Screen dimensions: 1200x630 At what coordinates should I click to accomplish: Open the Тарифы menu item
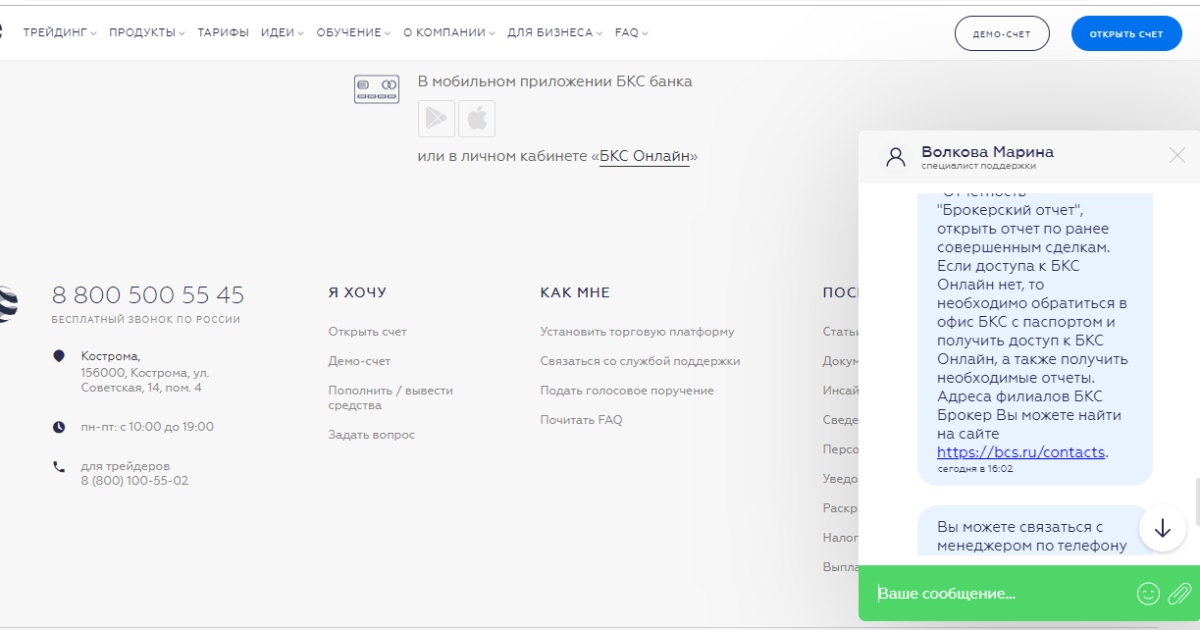[223, 33]
